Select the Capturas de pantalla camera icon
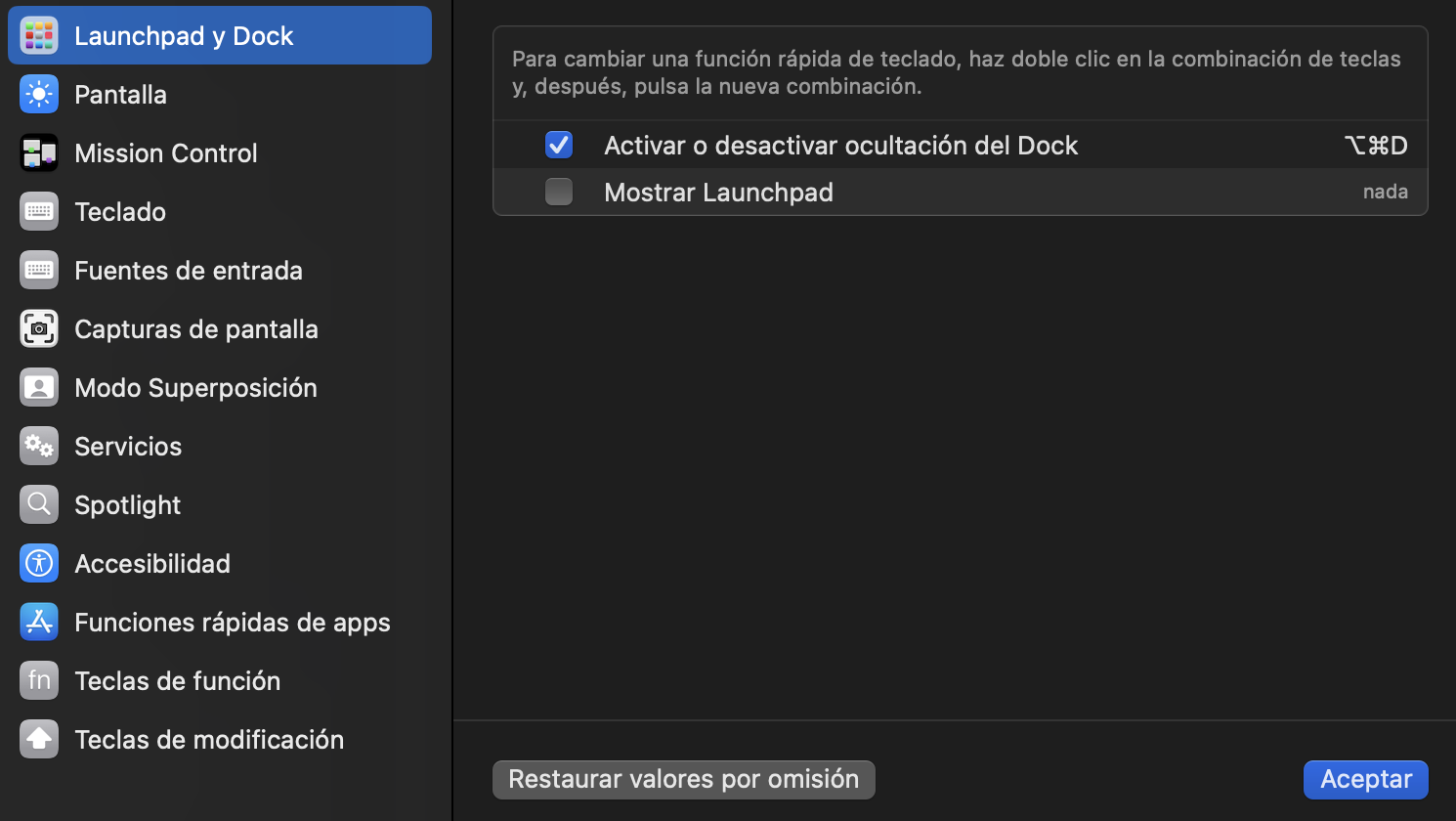Screen dimensions: 1456x821 (39, 329)
